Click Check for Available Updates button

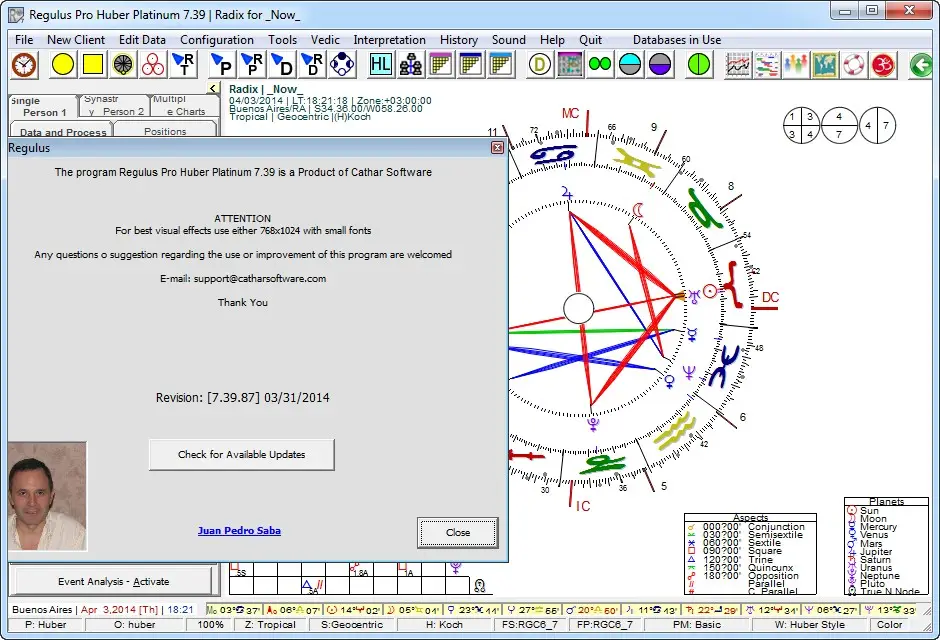(242, 455)
